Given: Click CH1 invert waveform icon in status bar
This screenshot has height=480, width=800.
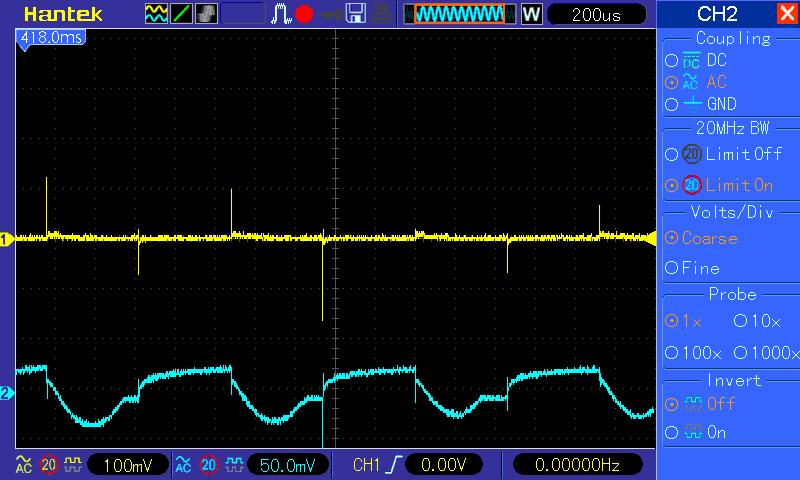Looking at the screenshot, I should pos(72,465).
